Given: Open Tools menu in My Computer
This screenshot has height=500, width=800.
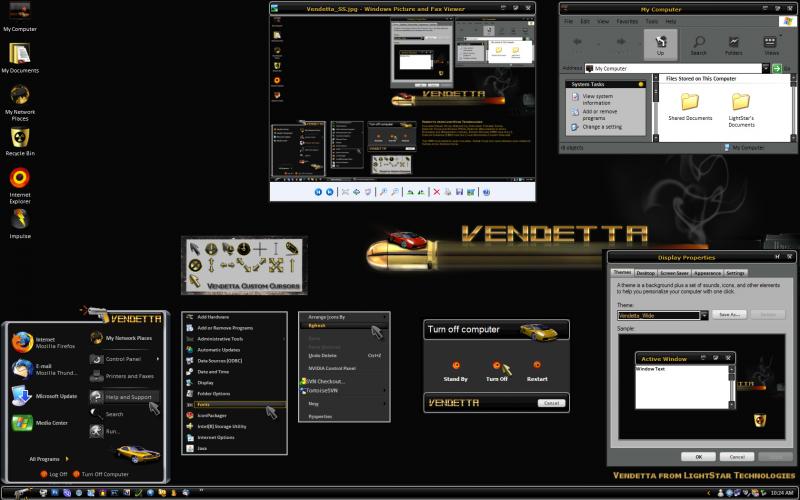Looking at the screenshot, I should tap(652, 21).
